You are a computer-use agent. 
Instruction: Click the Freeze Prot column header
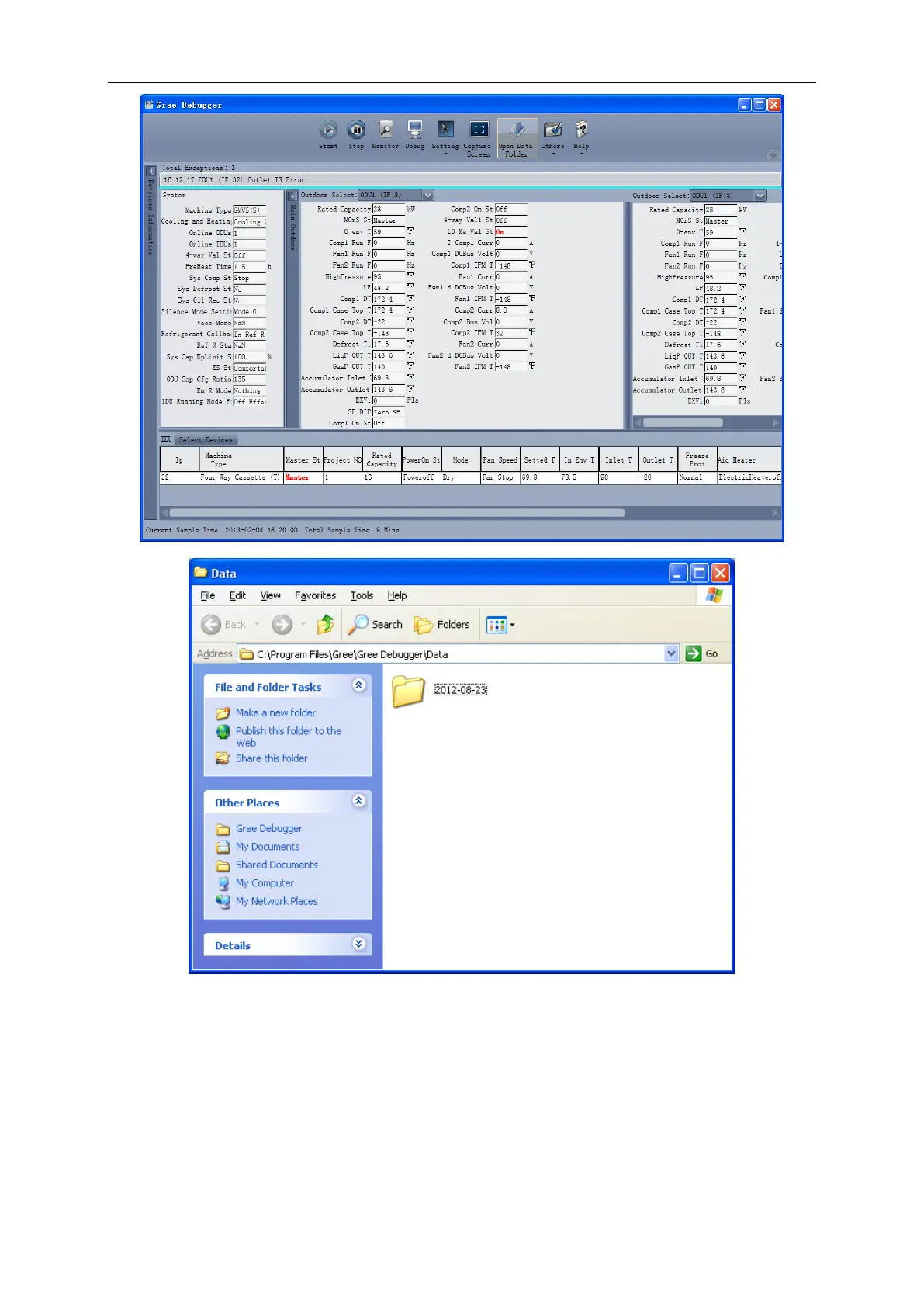[x=697, y=459]
